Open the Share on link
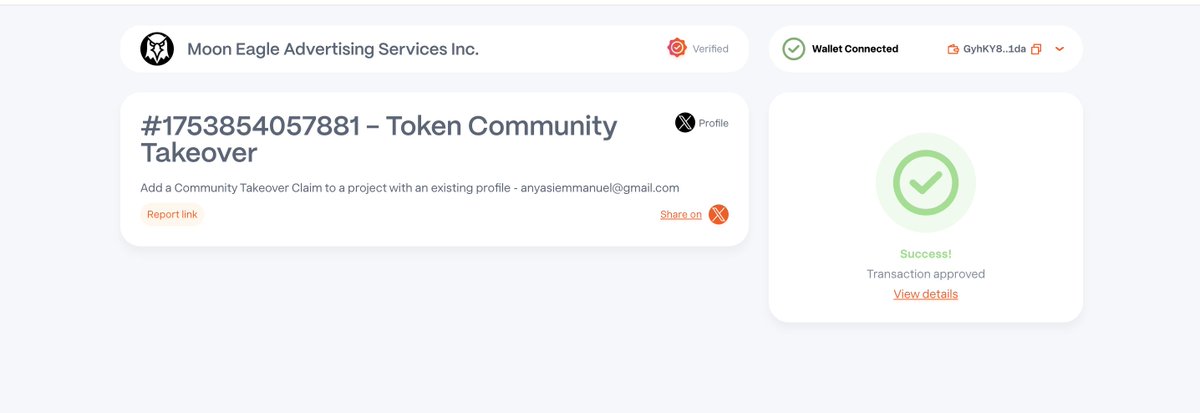 681,214
